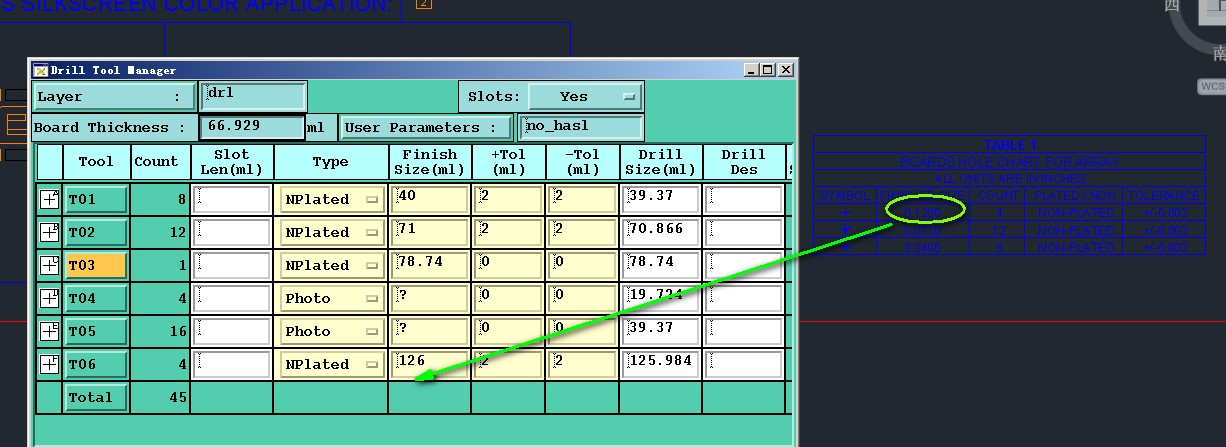Screen dimensions: 1226x447
Task: Click the Drill Tool Manager title bar icon
Action: [x=40, y=70]
